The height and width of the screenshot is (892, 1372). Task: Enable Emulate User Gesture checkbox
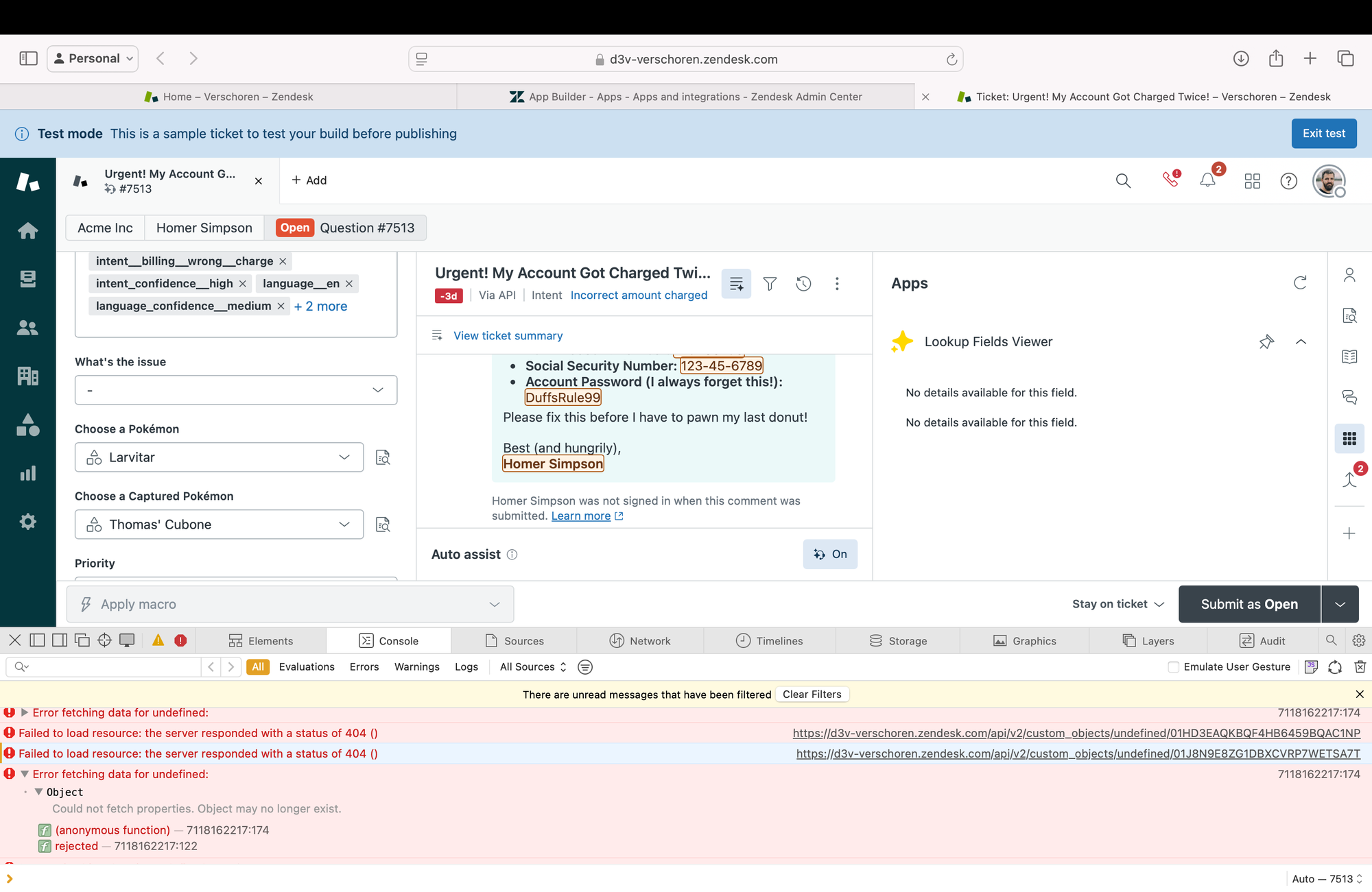point(1173,667)
